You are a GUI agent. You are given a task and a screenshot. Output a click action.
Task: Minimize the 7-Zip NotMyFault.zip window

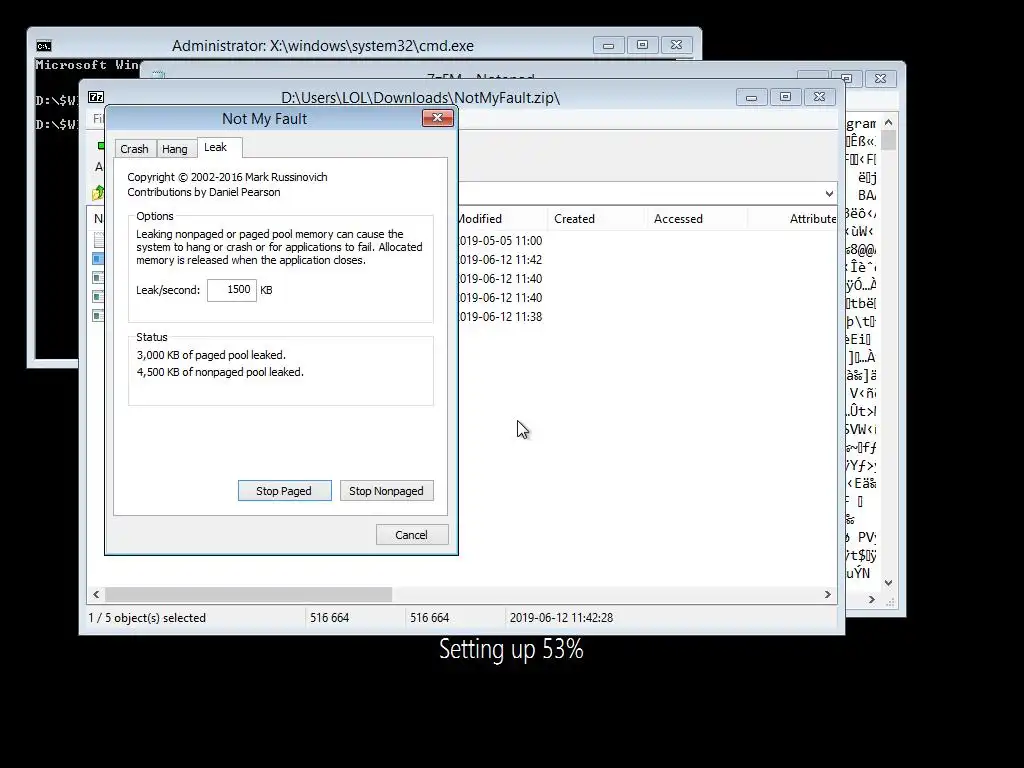click(x=752, y=97)
